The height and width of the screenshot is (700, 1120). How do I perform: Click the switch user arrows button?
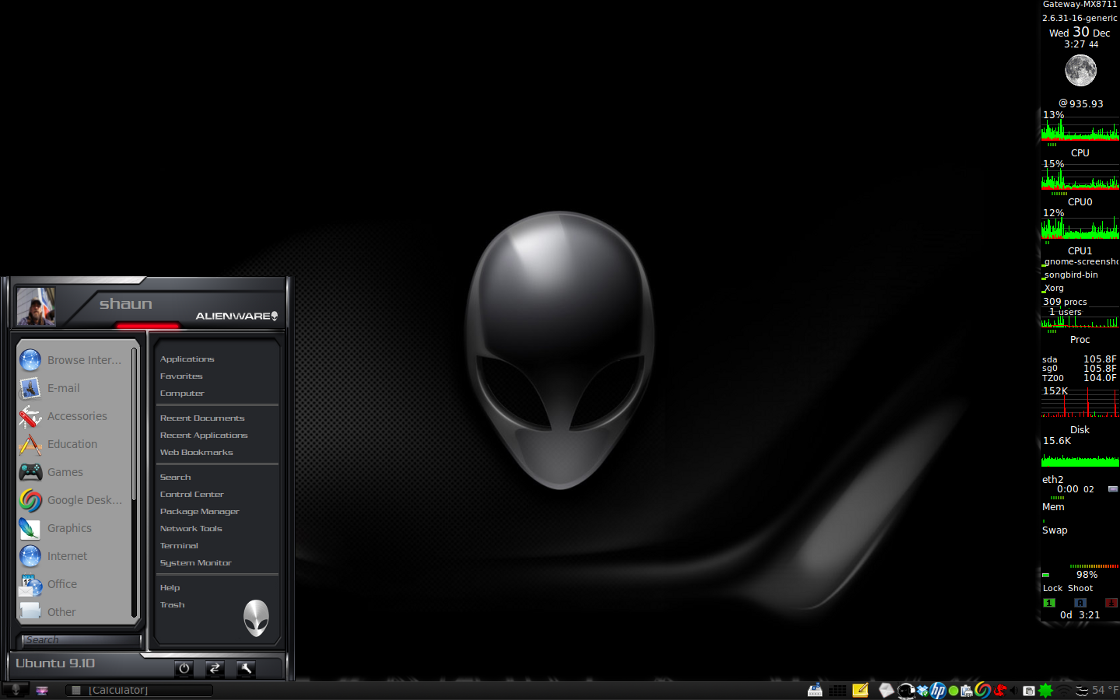[x=214, y=669]
